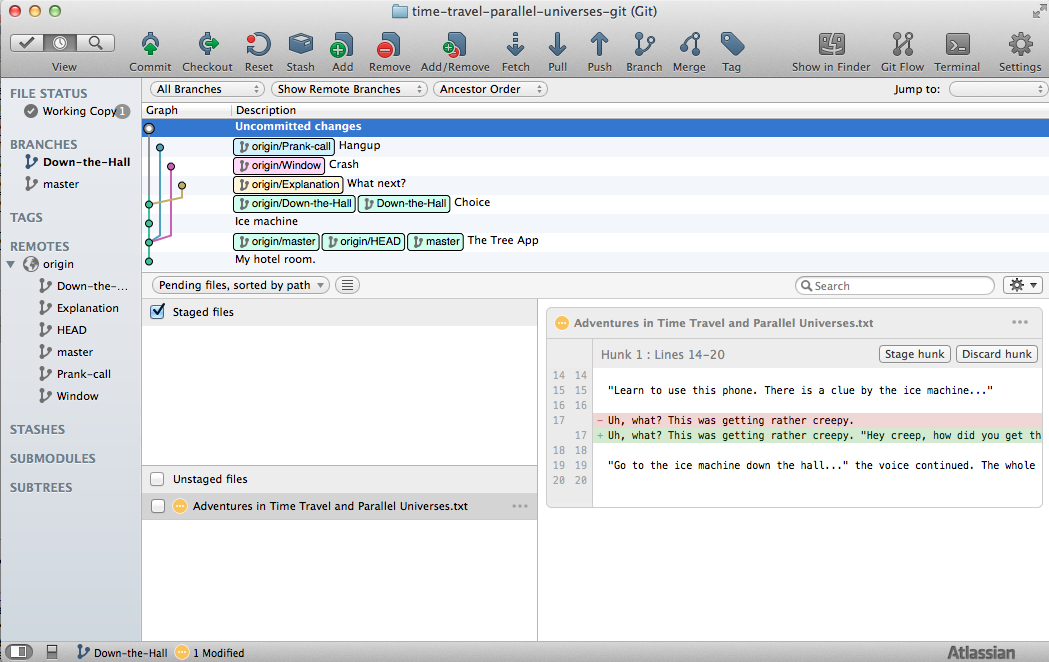Click the Tag toolbar icon

(x=732, y=45)
